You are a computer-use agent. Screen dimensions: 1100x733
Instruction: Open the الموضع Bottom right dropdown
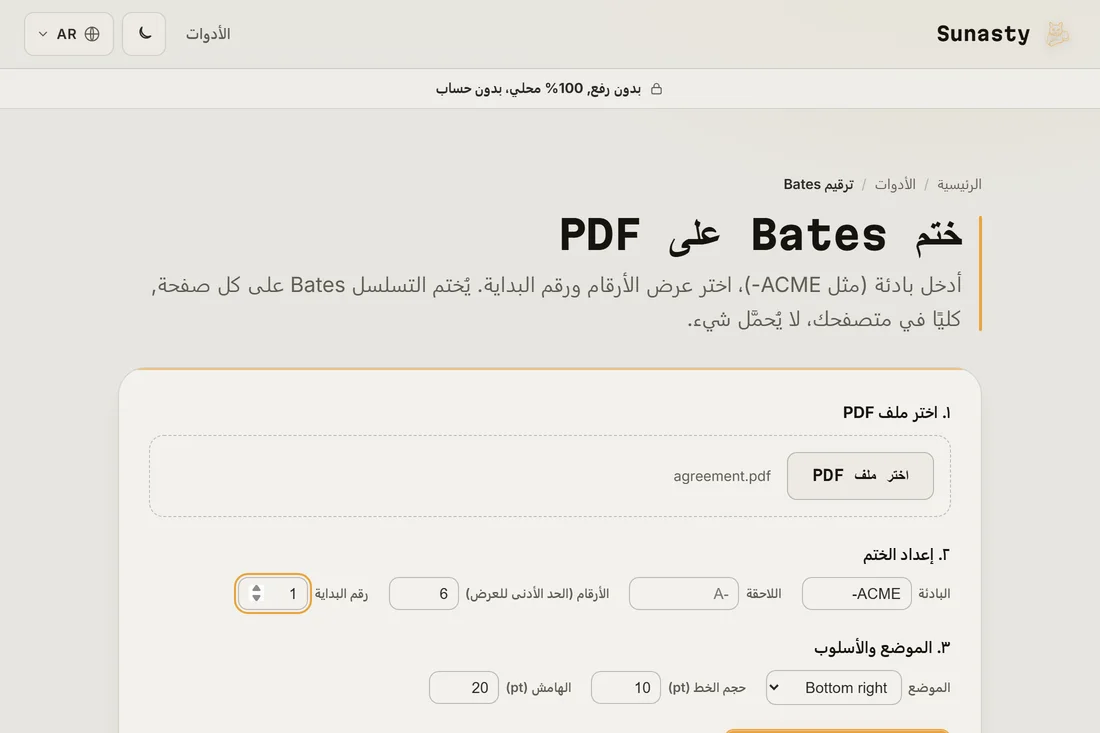(x=833, y=687)
